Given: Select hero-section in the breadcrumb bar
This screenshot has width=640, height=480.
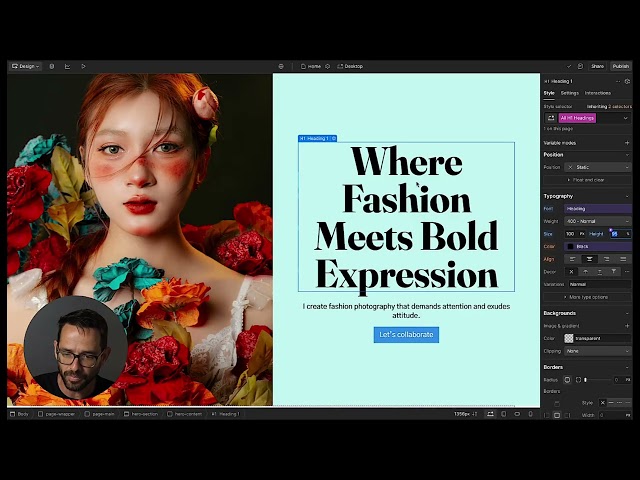Looking at the screenshot, I should 144,413.
